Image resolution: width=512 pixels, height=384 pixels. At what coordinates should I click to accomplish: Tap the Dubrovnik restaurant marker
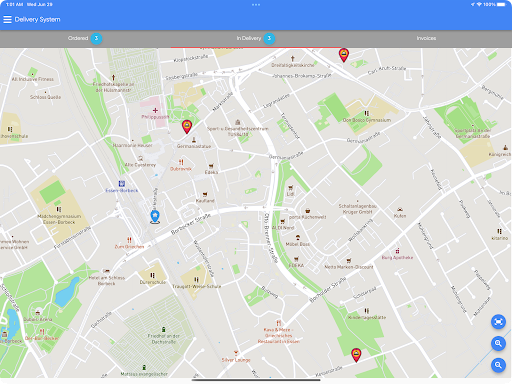(x=181, y=162)
